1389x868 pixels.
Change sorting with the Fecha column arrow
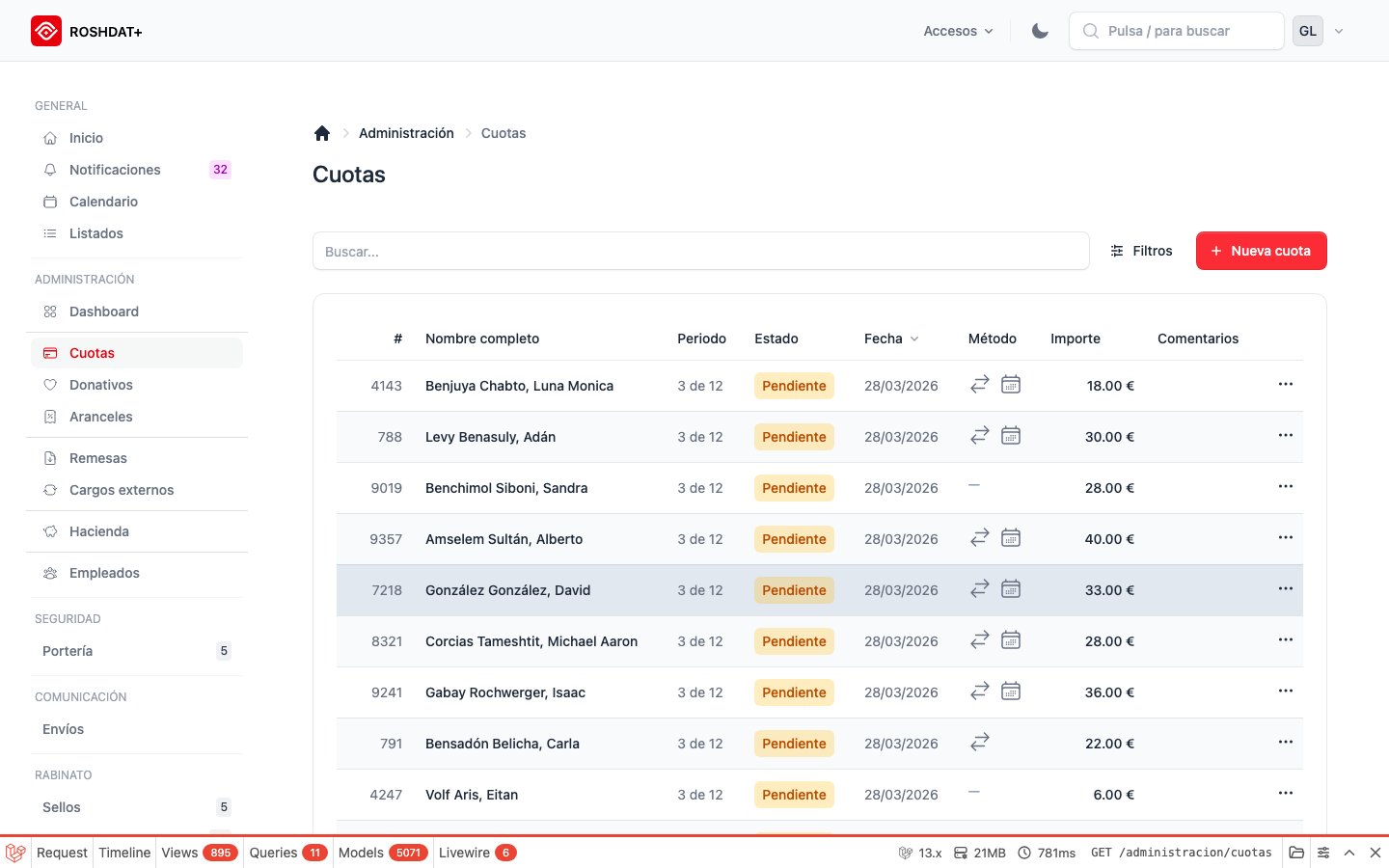click(913, 339)
